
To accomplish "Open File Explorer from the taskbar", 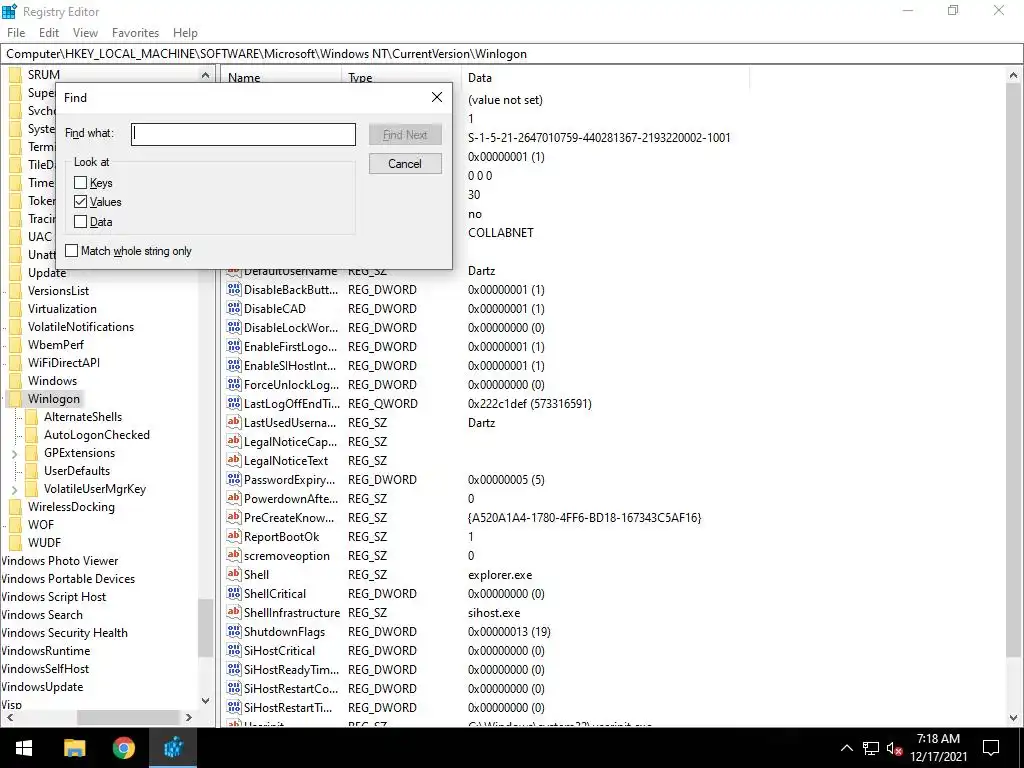I will 74,748.
